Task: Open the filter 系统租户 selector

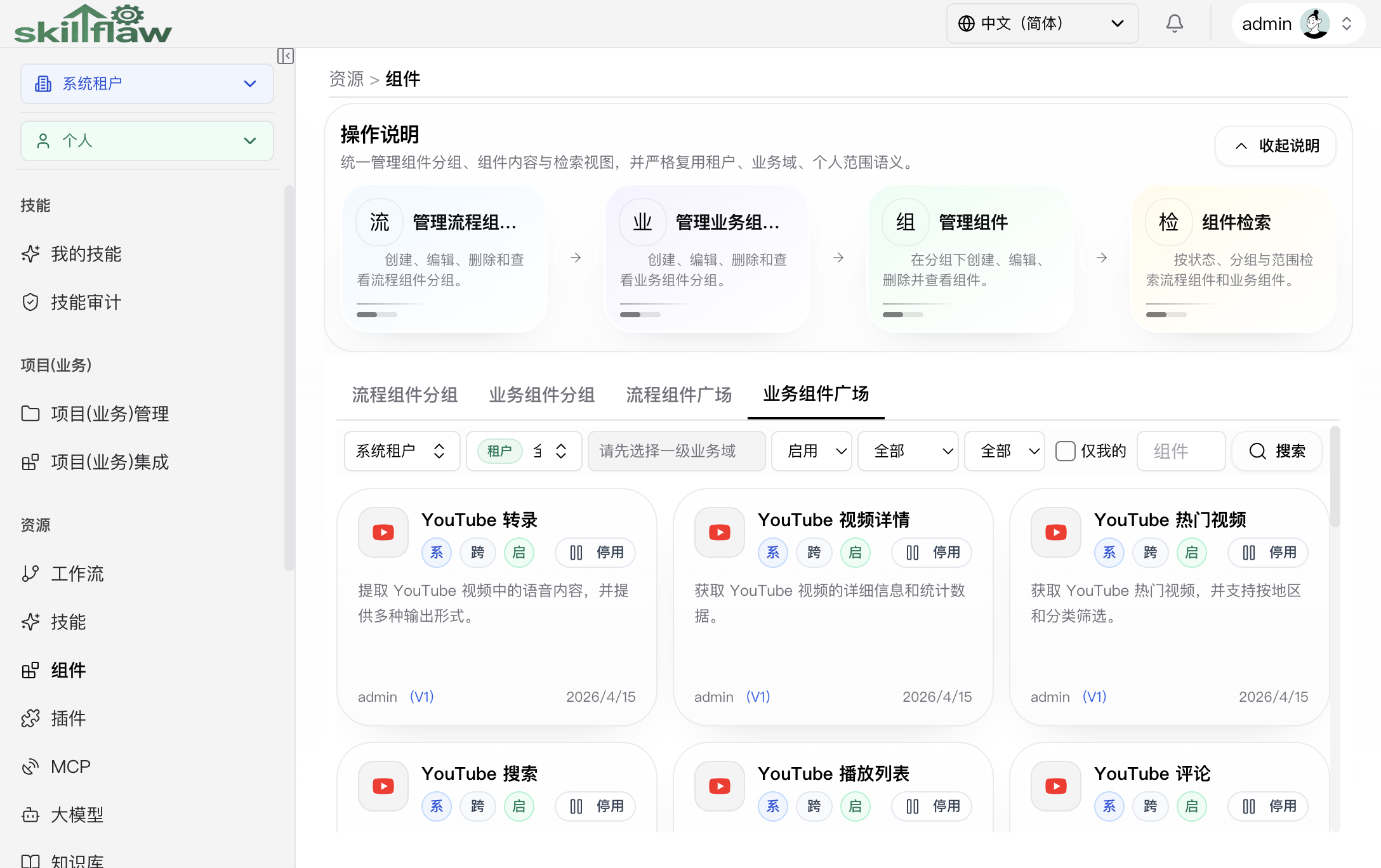Action: click(402, 451)
